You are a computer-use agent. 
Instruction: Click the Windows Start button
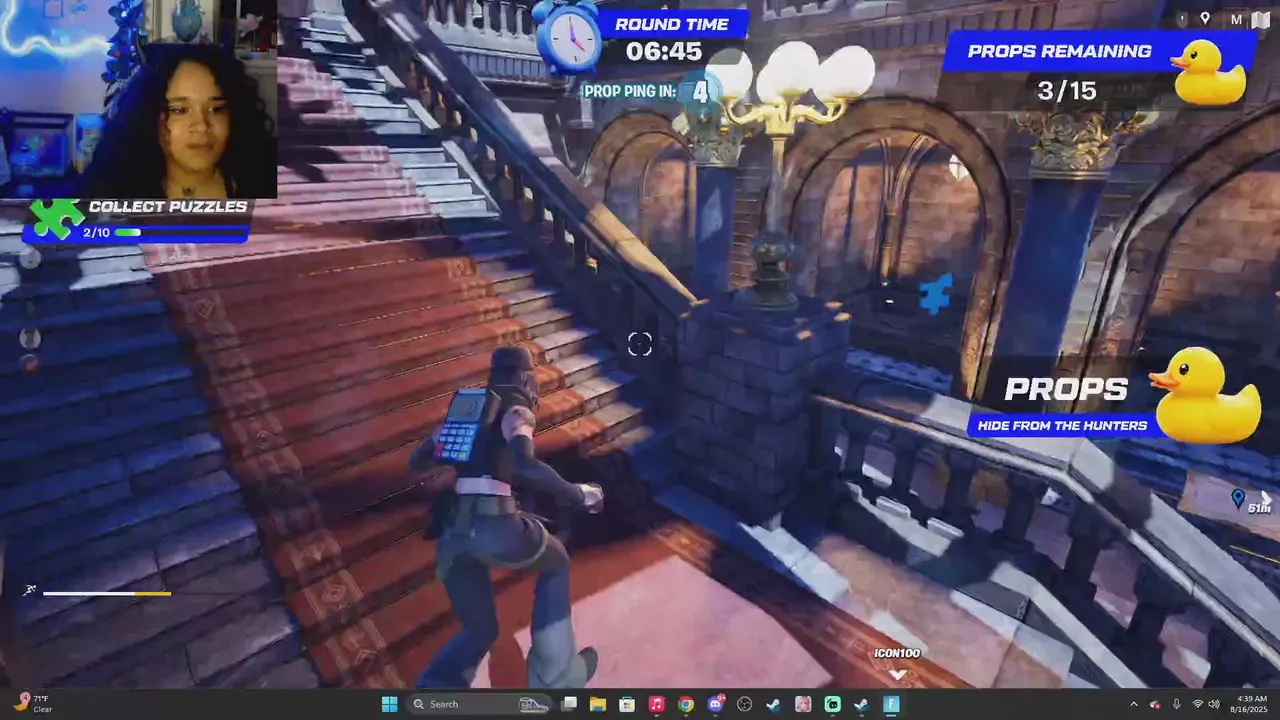click(389, 704)
